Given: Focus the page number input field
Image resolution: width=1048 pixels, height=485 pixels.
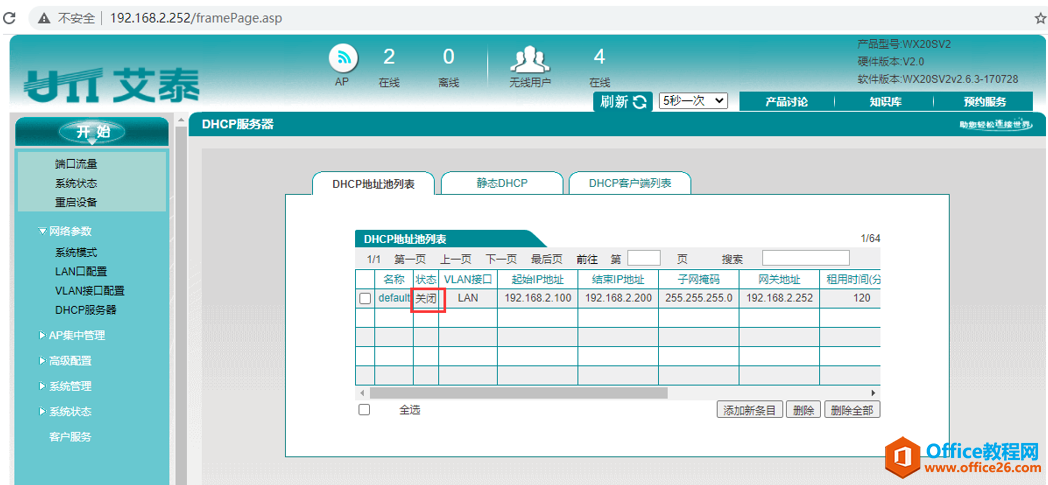Looking at the screenshot, I should click(644, 258).
